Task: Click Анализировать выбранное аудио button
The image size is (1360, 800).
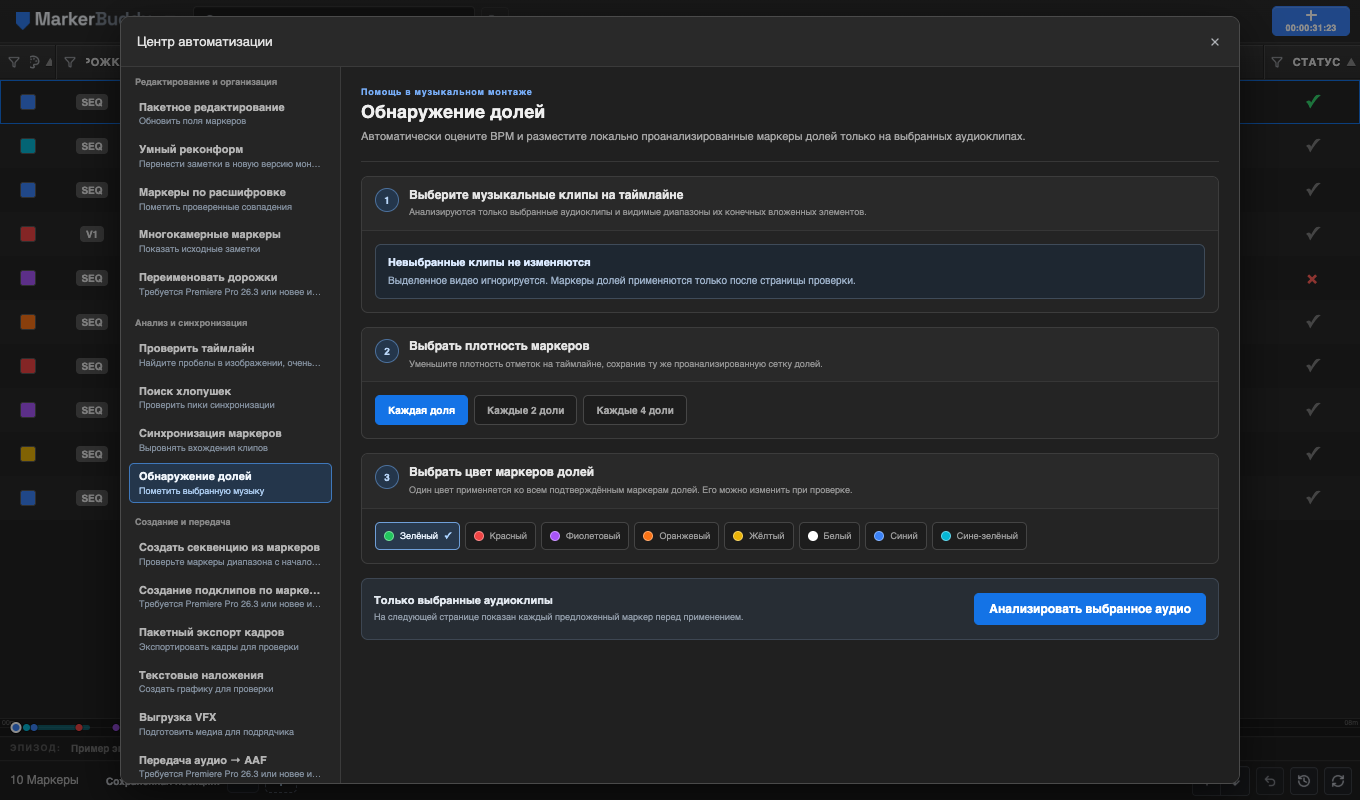Action: pyautogui.click(x=1090, y=609)
